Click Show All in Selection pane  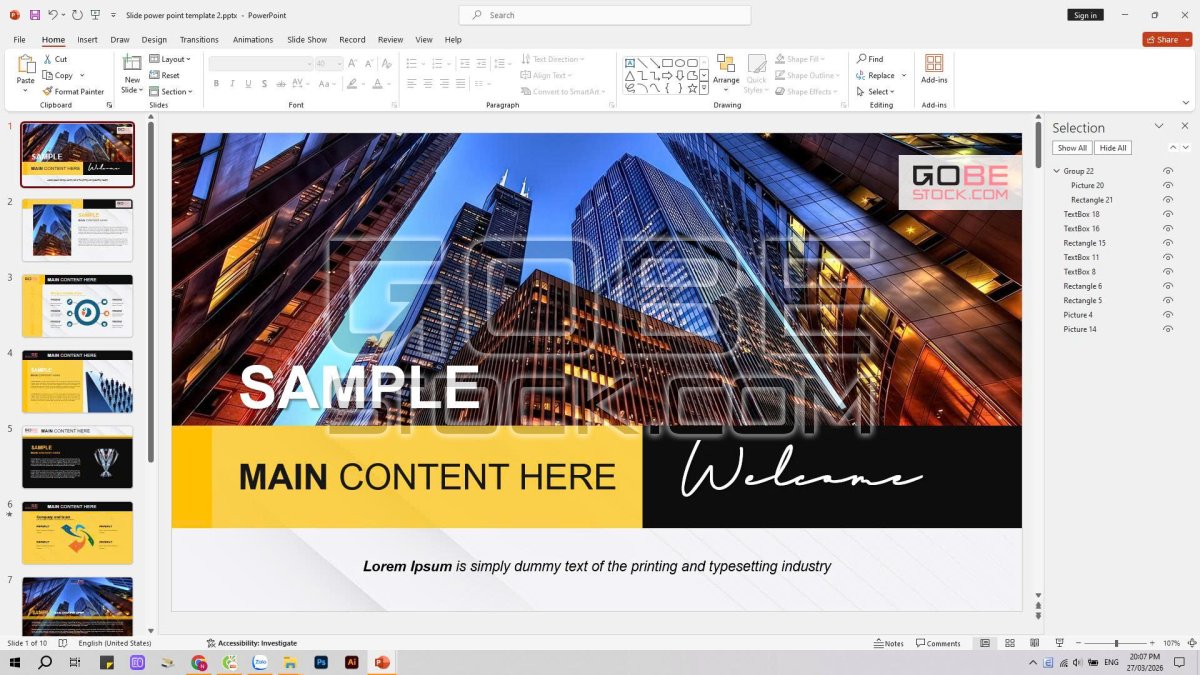pyautogui.click(x=1072, y=148)
